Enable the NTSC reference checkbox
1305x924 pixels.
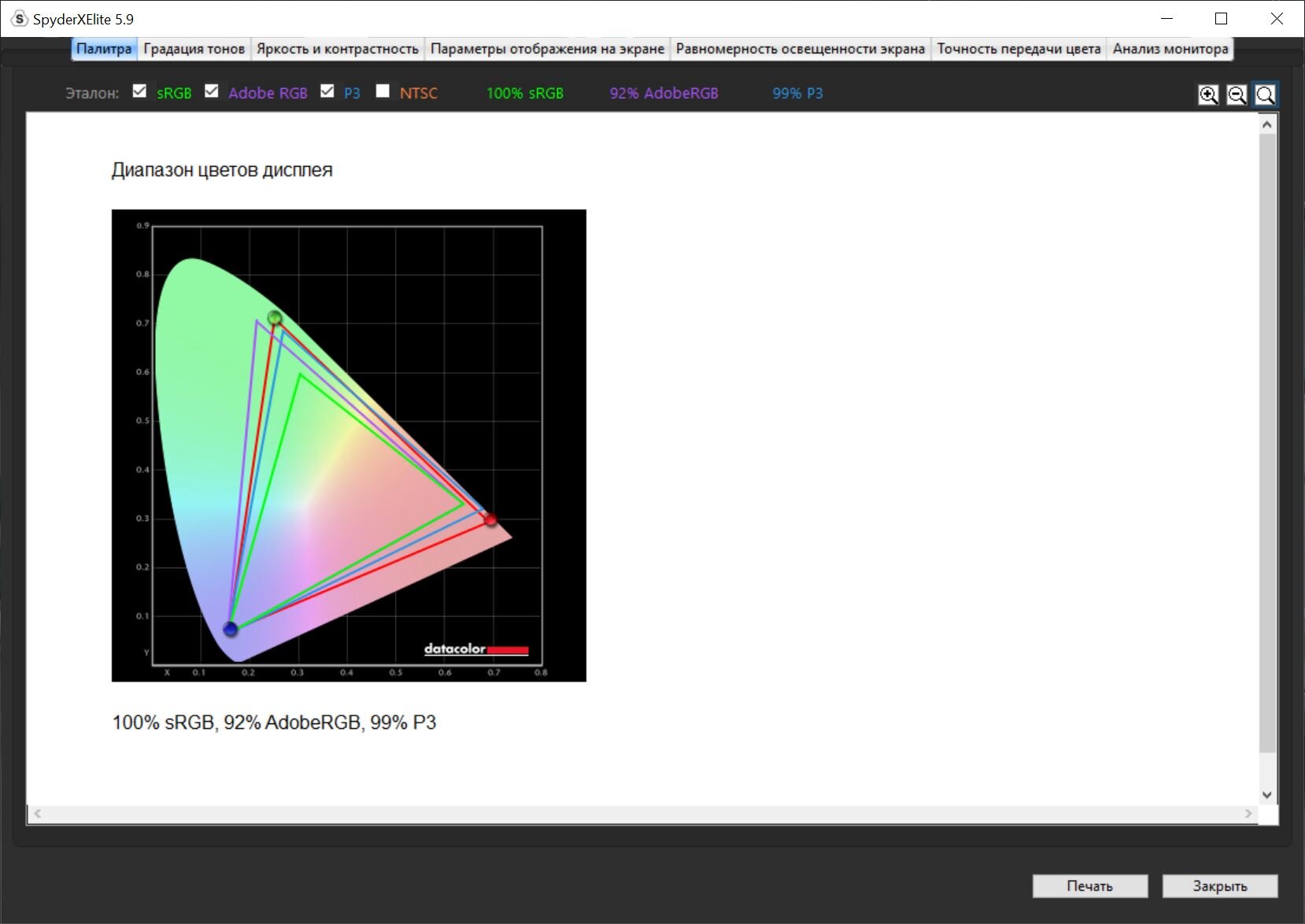[x=383, y=91]
